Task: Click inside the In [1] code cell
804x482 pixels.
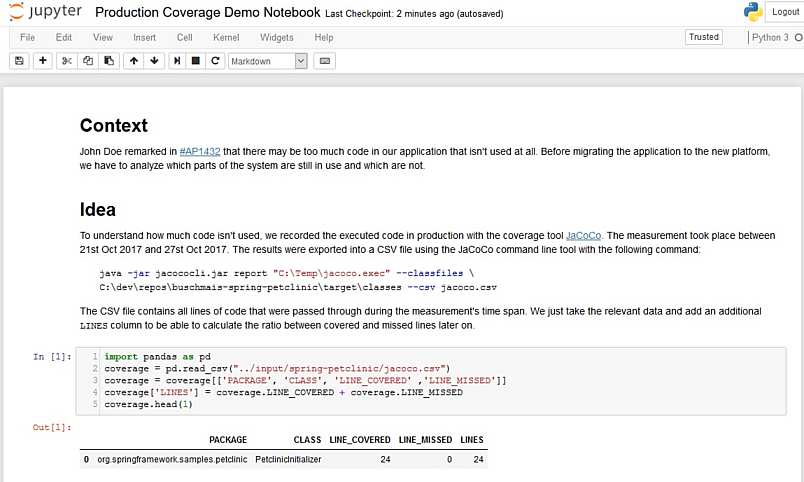Action: (x=431, y=381)
